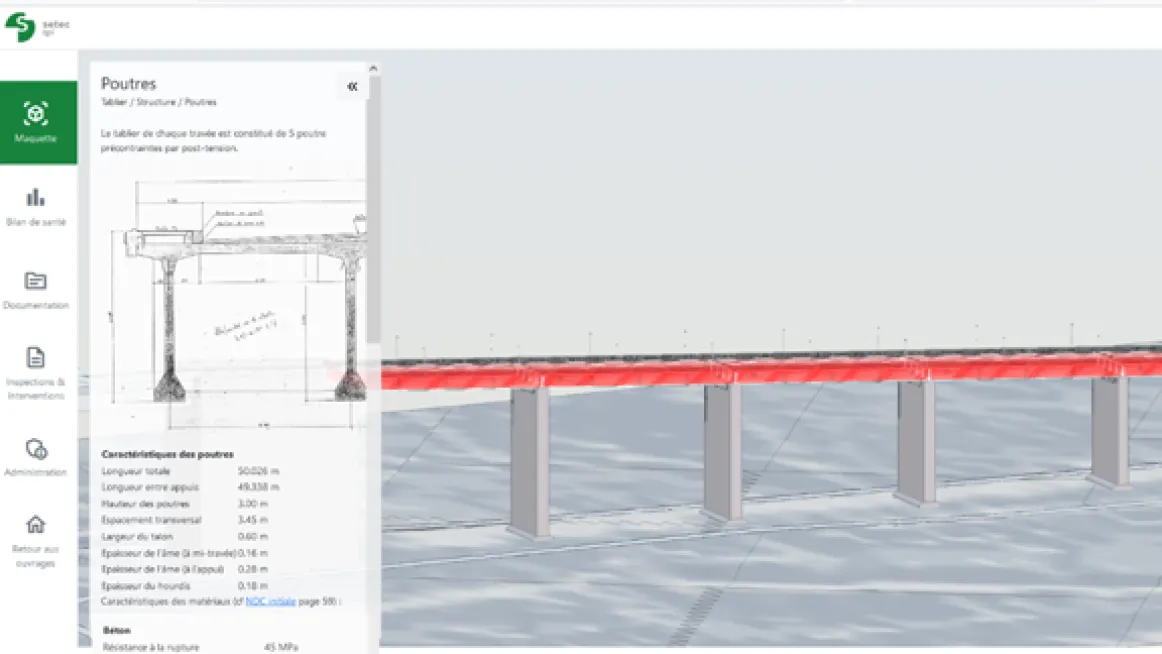Select Poutres in the breadcrumb

[201, 102]
